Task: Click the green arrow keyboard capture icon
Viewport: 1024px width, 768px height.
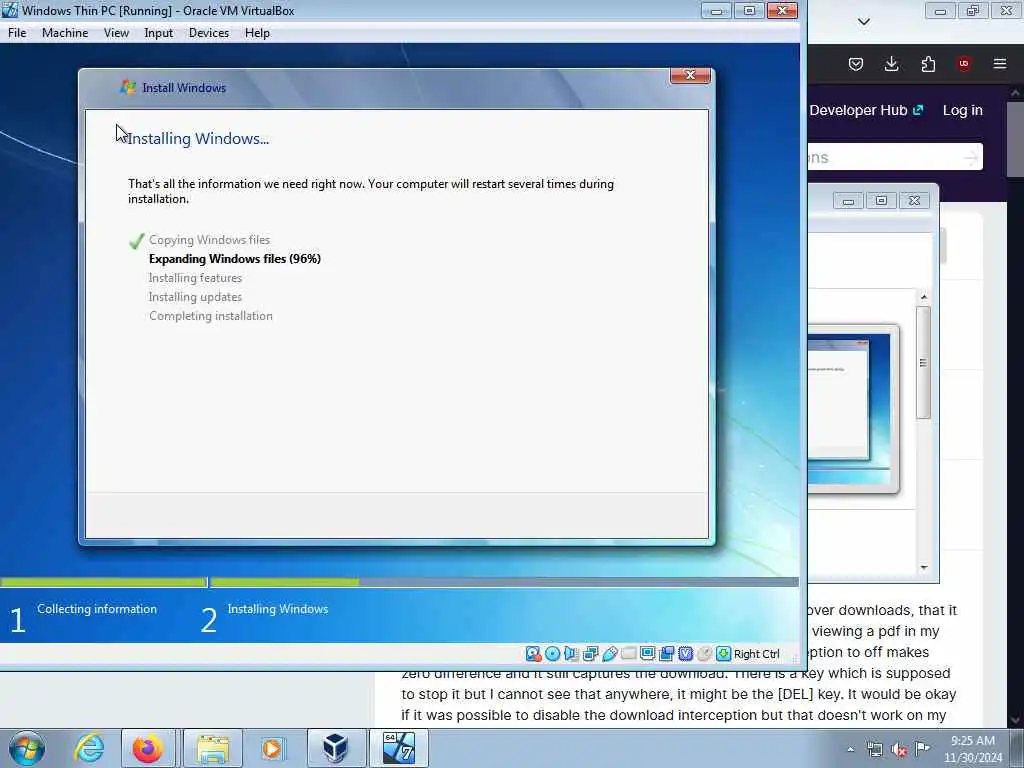Action: (723, 654)
